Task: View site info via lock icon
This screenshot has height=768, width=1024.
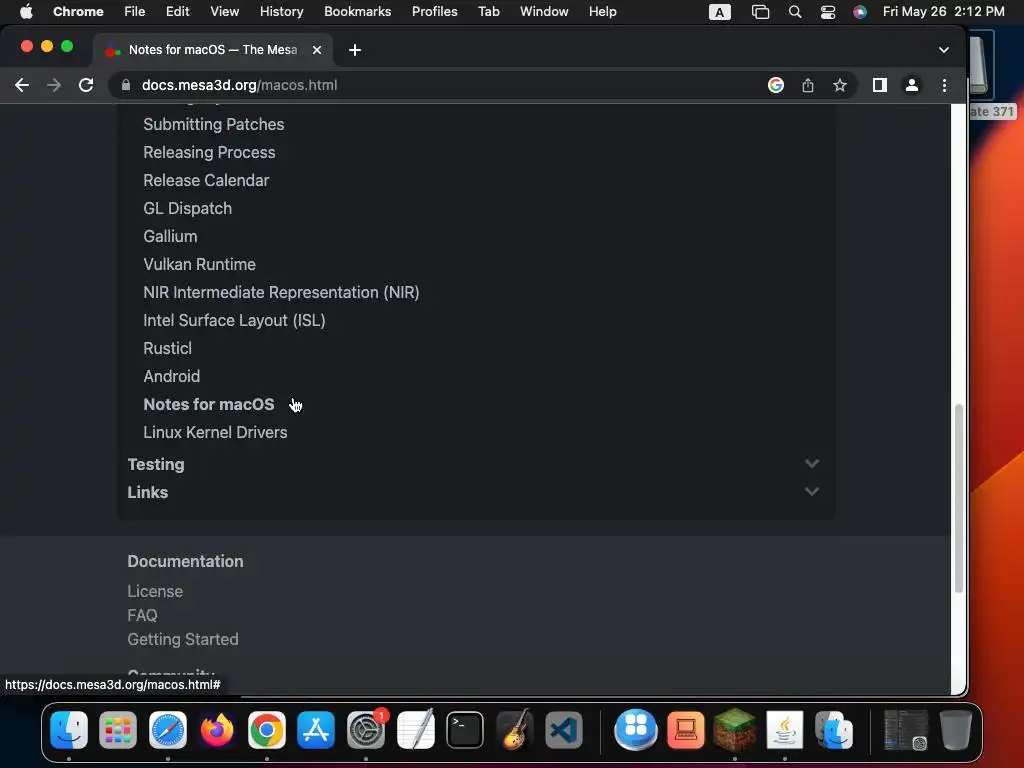Action: click(x=126, y=85)
